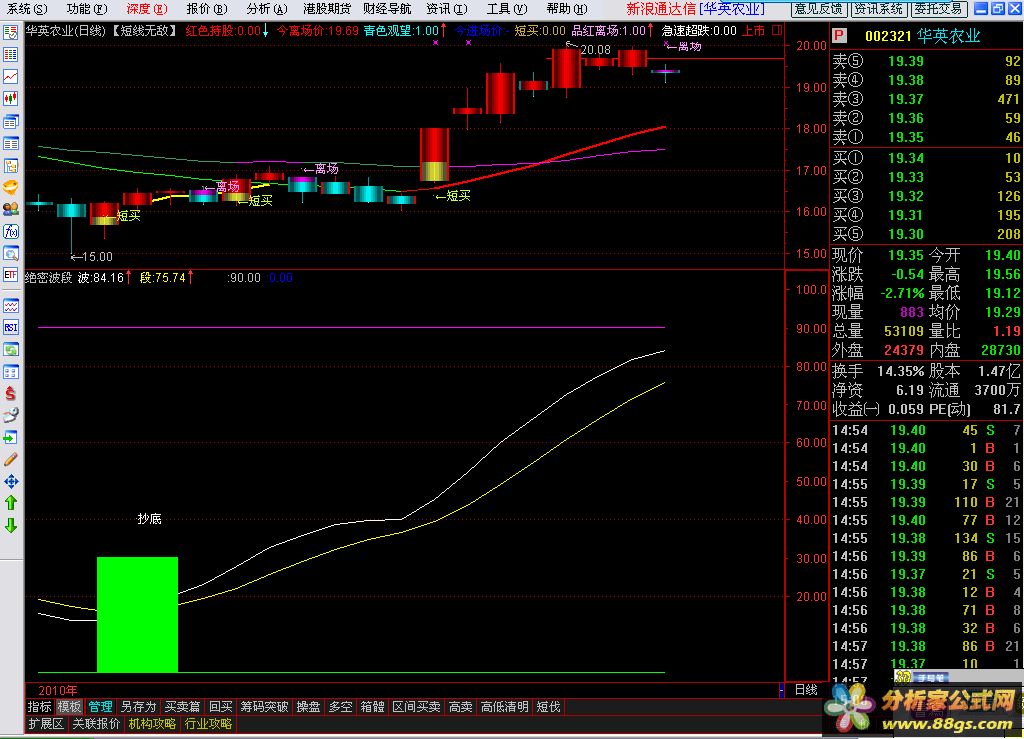Click the blue table list window icon
The height and width of the screenshot is (739, 1024).
point(10,144)
